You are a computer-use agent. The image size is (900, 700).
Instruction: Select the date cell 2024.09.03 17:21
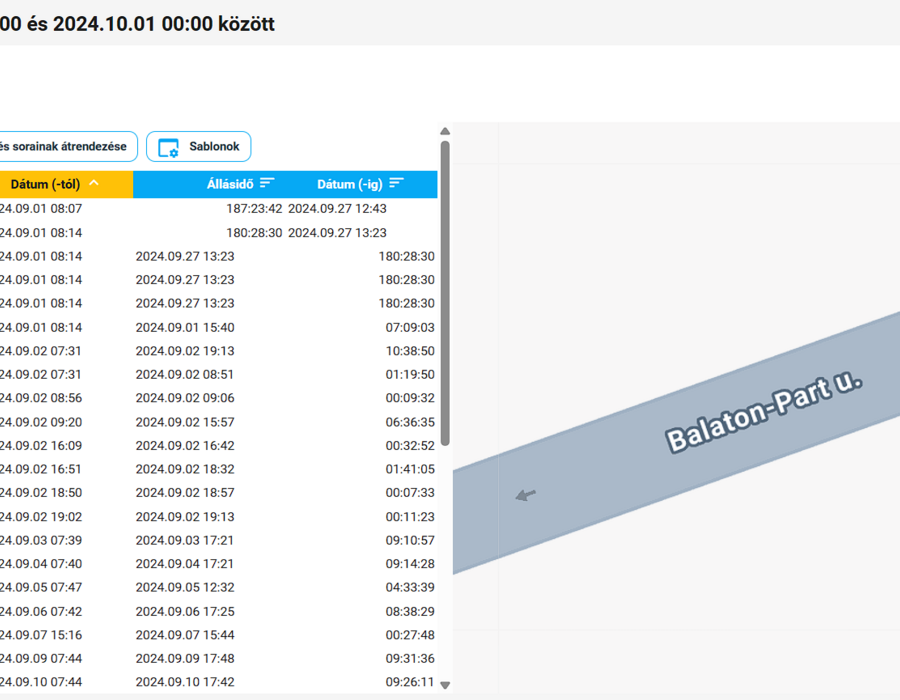click(x=185, y=540)
